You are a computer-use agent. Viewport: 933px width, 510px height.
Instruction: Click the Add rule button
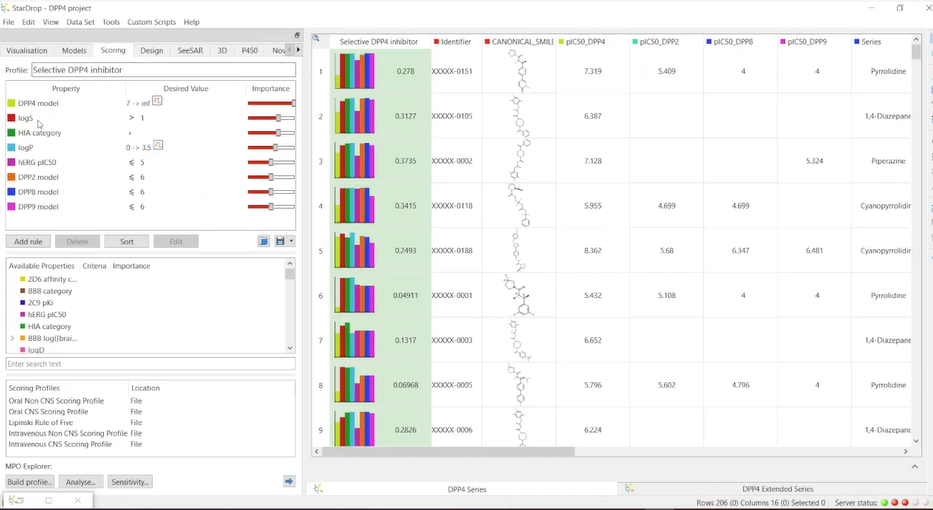point(28,241)
